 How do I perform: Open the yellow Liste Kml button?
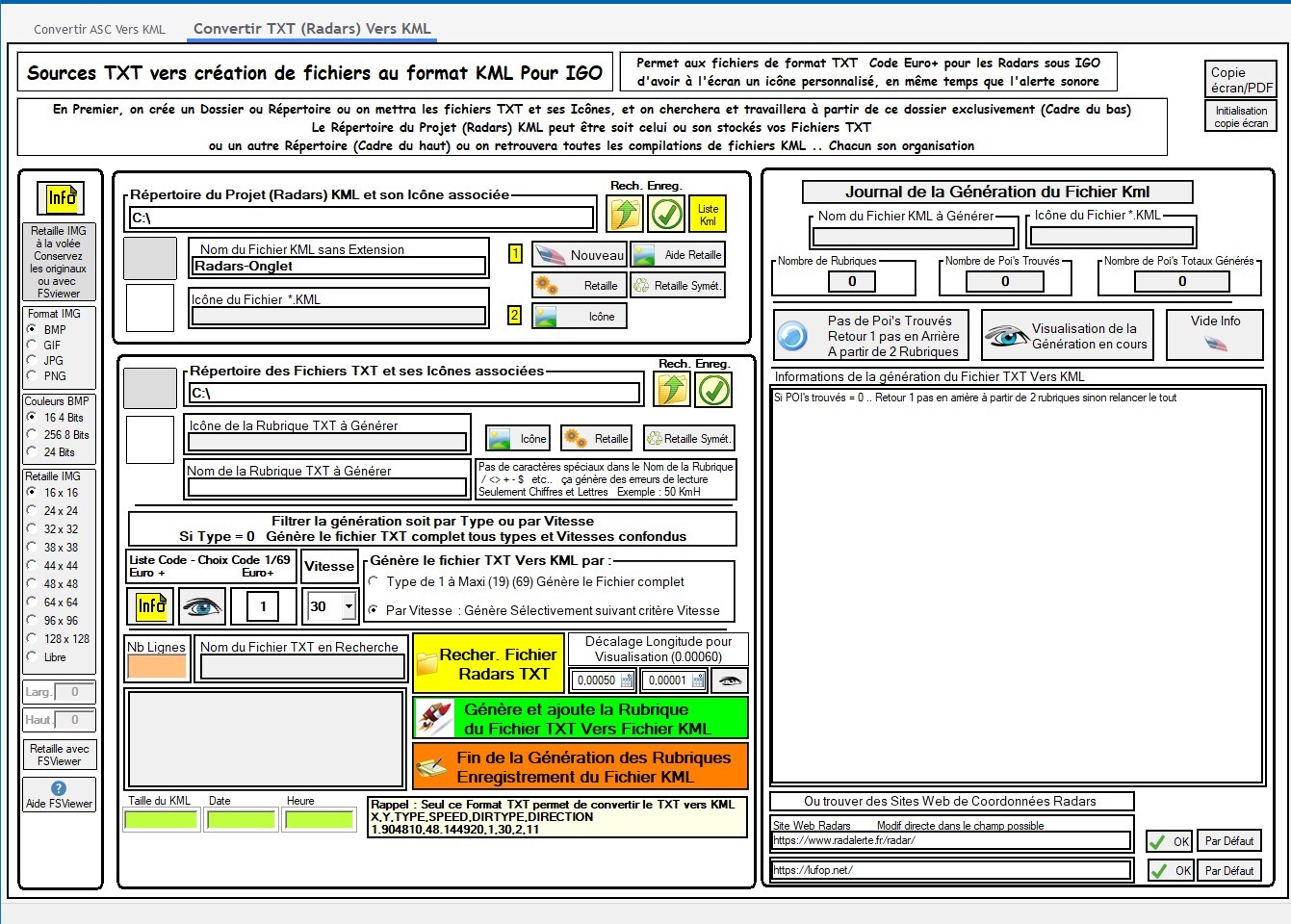(x=708, y=214)
